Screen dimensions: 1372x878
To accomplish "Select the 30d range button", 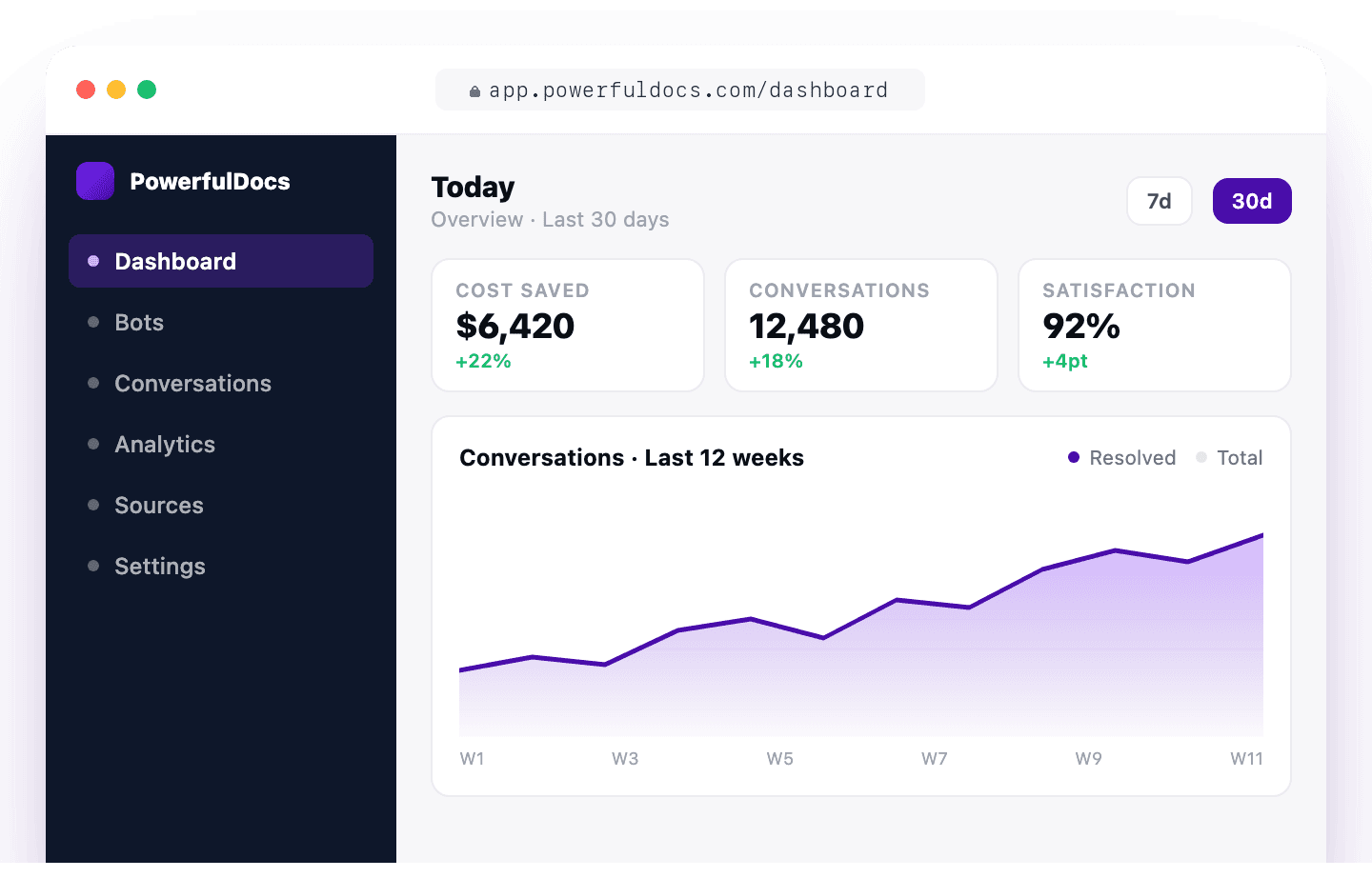I will pyautogui.click(x=1252, y=201).
